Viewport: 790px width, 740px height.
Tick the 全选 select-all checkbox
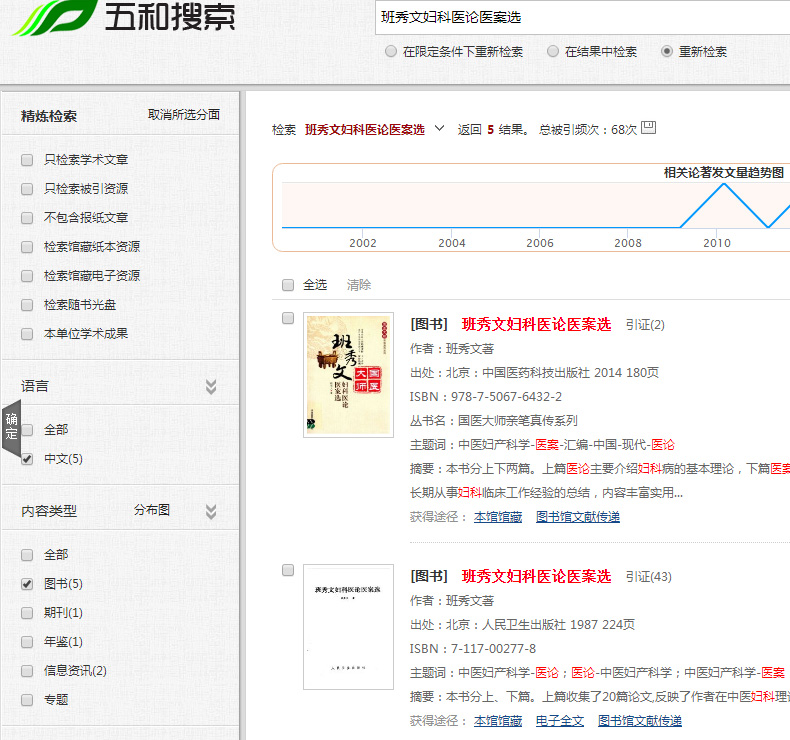(288, 285)
